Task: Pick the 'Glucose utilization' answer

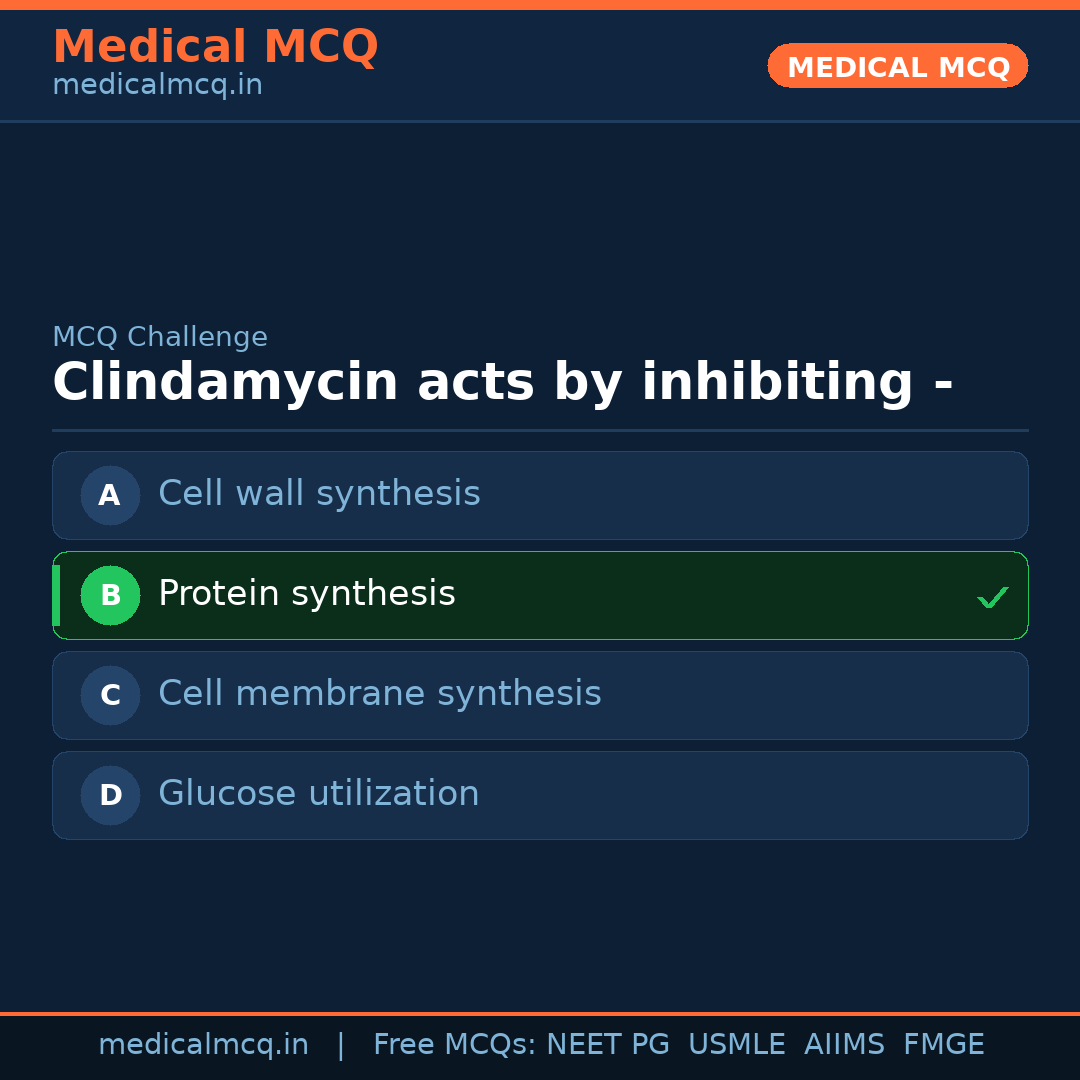Action: (318, 794)
